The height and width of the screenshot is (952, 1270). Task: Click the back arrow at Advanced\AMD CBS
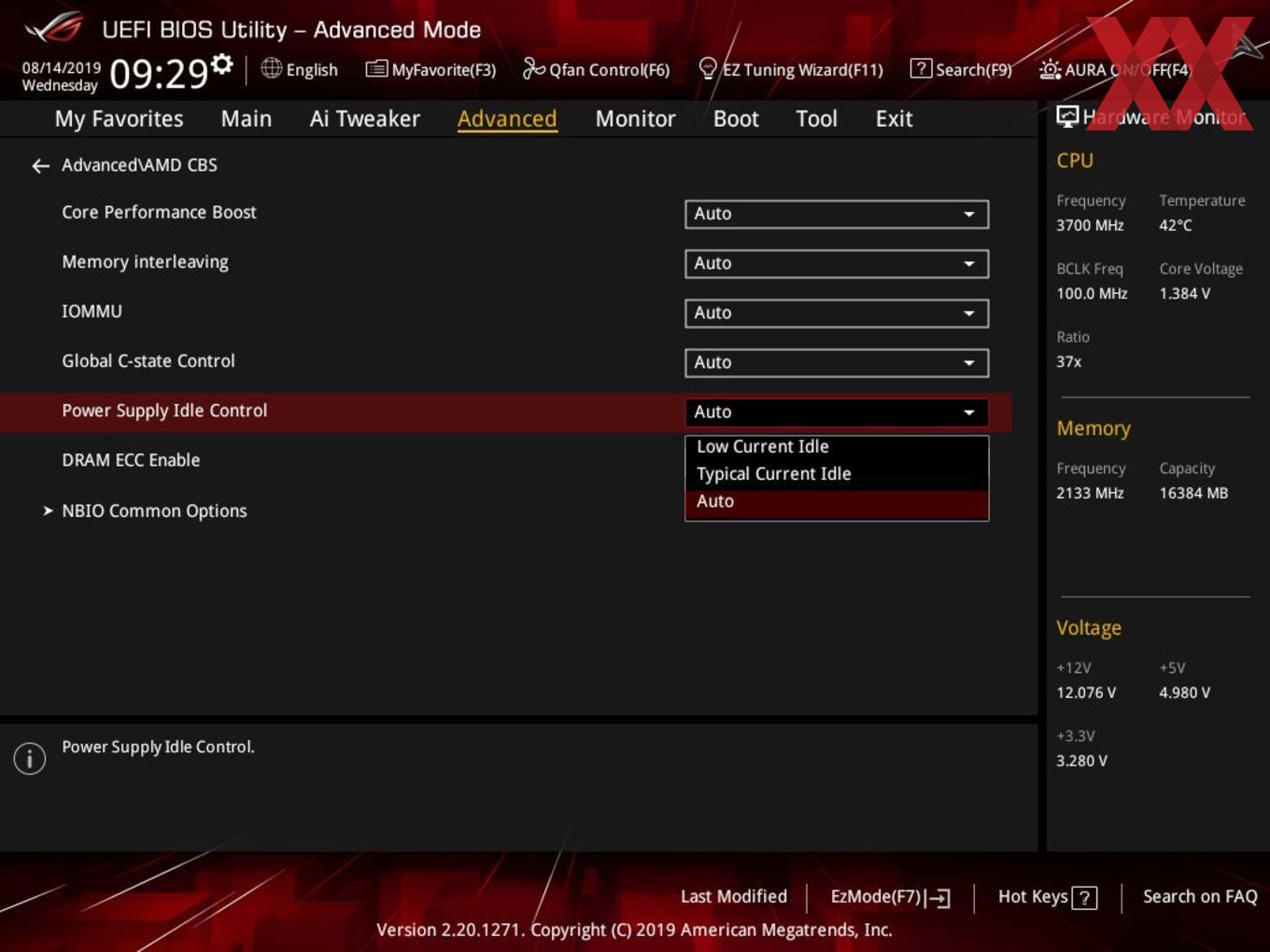click(x=40, y=166)
